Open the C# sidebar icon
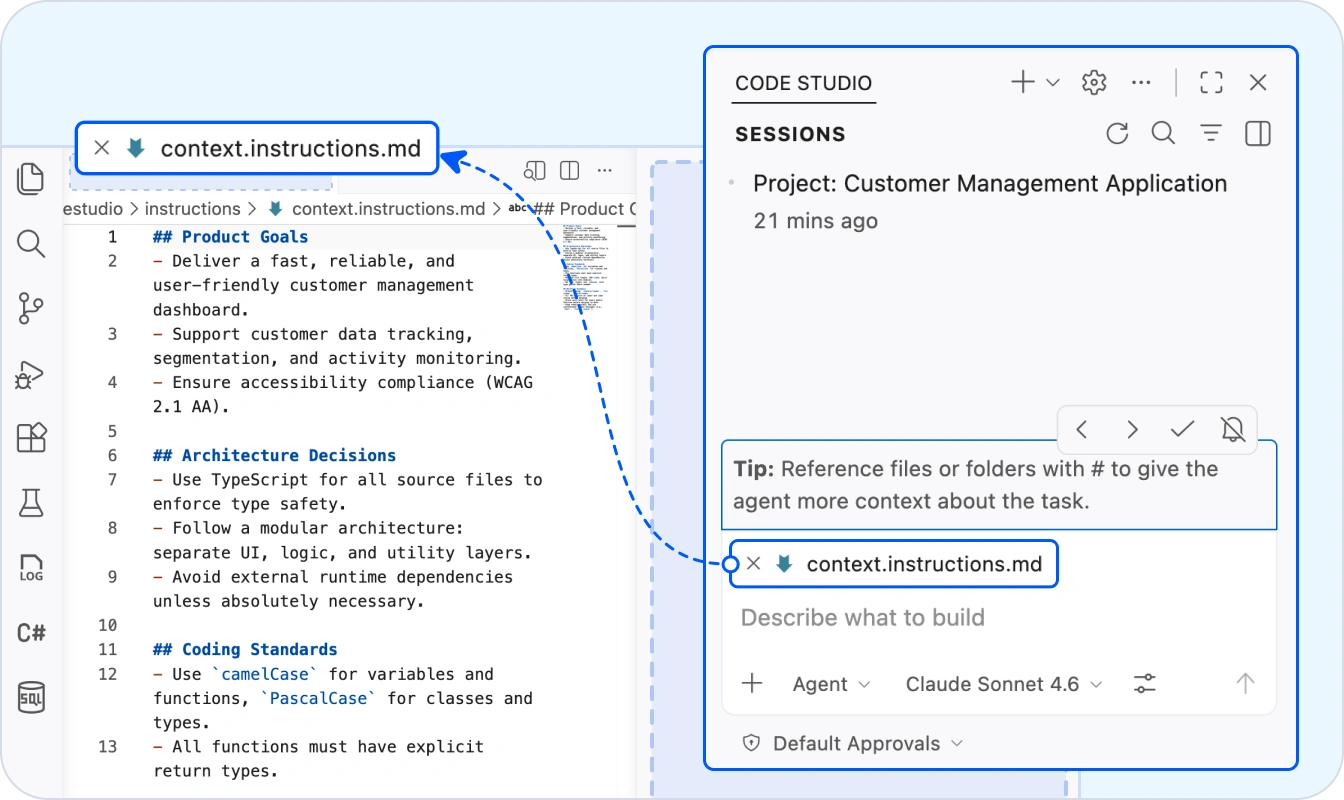This screenshot has height=800, width=1344. 31,633
